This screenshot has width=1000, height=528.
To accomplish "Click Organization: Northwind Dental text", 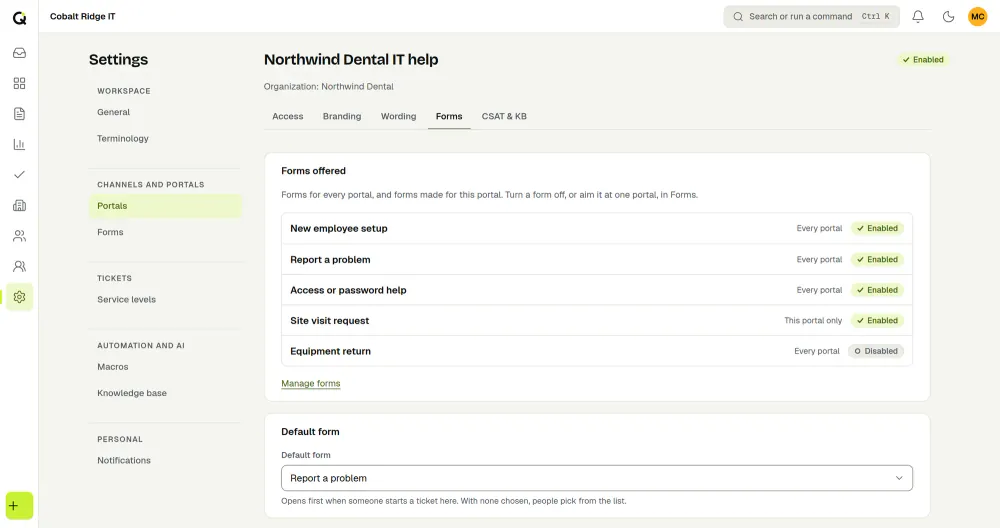I will pyautogui.click(x=328, y=87).
